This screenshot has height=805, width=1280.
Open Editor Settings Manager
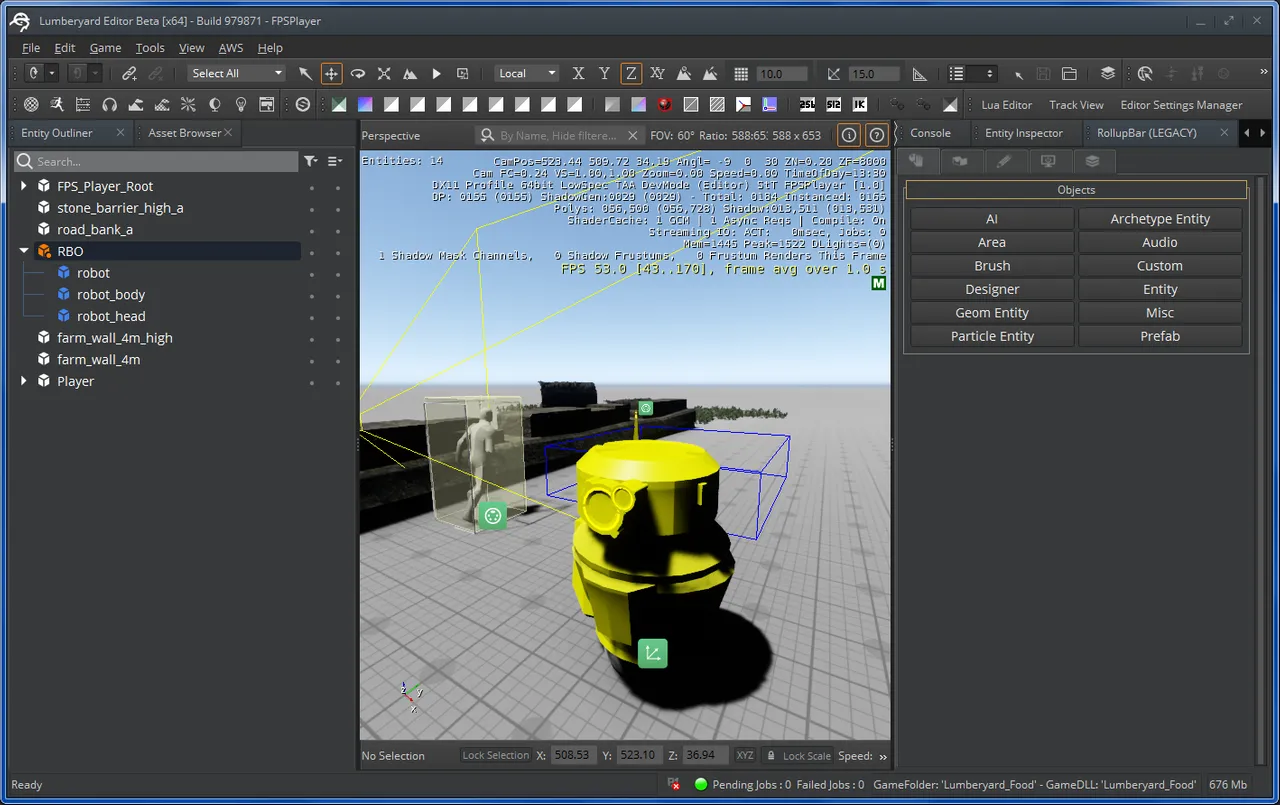1181,104
